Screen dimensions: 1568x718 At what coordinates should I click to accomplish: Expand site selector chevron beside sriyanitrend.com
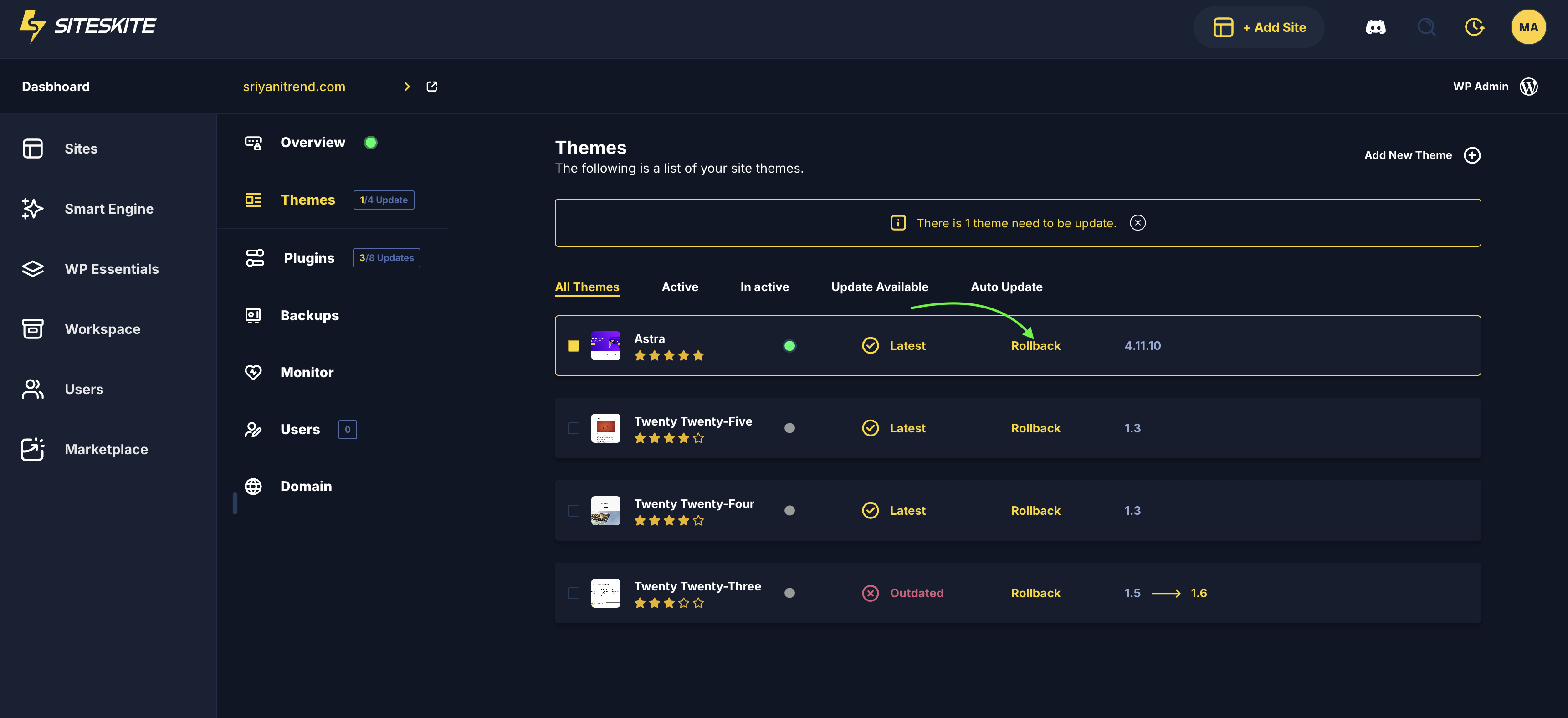[407, 87]
